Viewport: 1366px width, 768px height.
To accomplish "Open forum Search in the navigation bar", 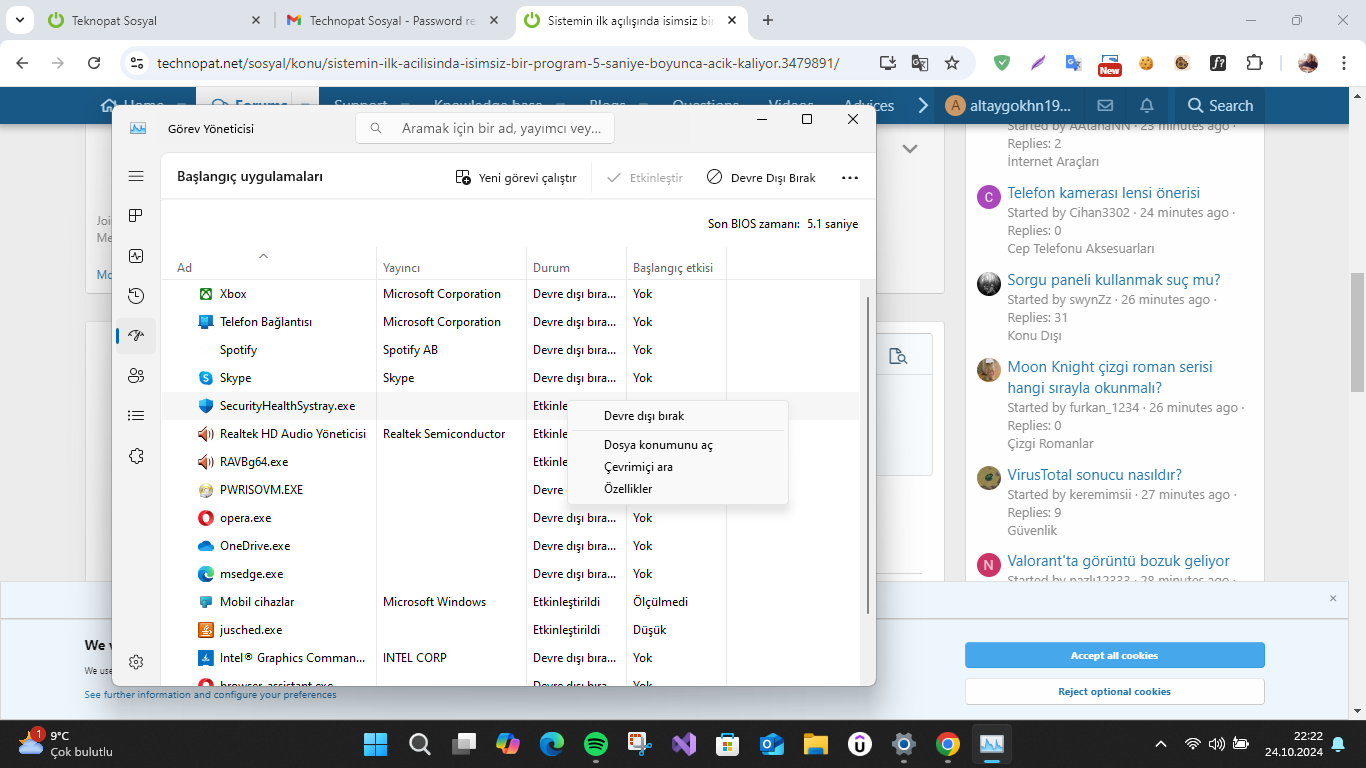I will 1220,105.
